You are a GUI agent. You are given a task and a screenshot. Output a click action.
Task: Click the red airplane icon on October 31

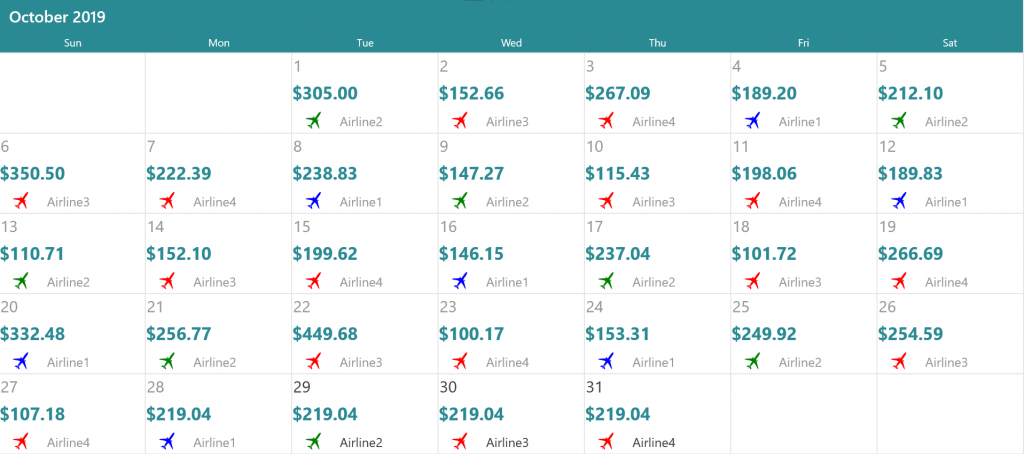[607, 441]
